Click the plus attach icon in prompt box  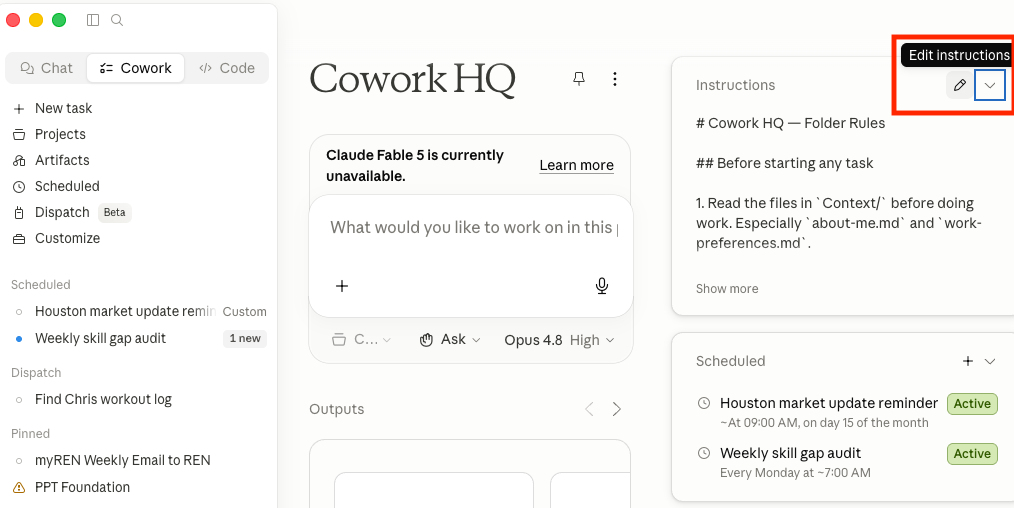pyautogui.click(x=342, y=286)
